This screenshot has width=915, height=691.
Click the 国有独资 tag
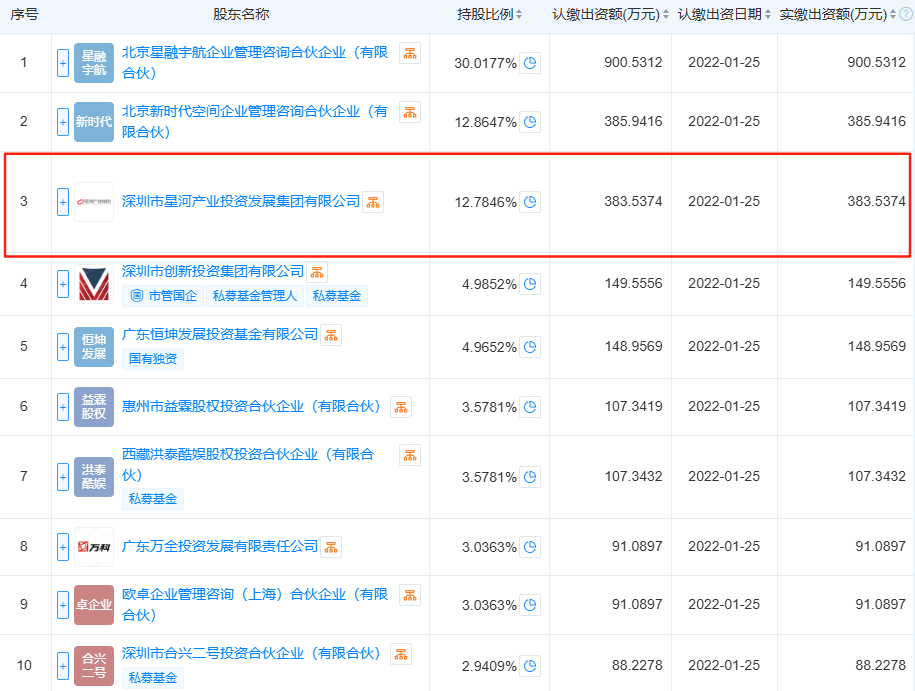click(x=153, y=359)
